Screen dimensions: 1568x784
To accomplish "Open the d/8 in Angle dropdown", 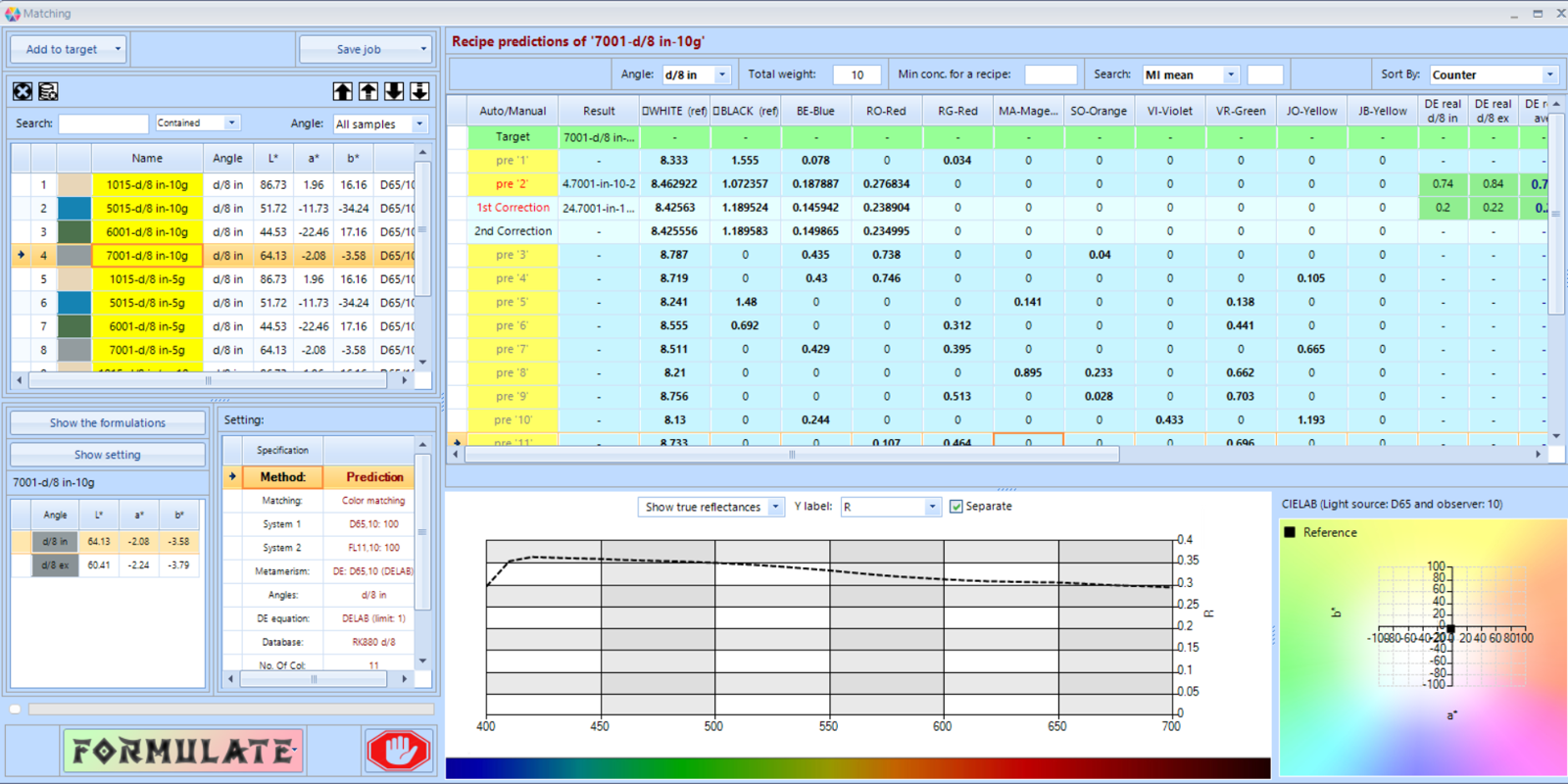I will pyautogui.click(x=722, y=74).
